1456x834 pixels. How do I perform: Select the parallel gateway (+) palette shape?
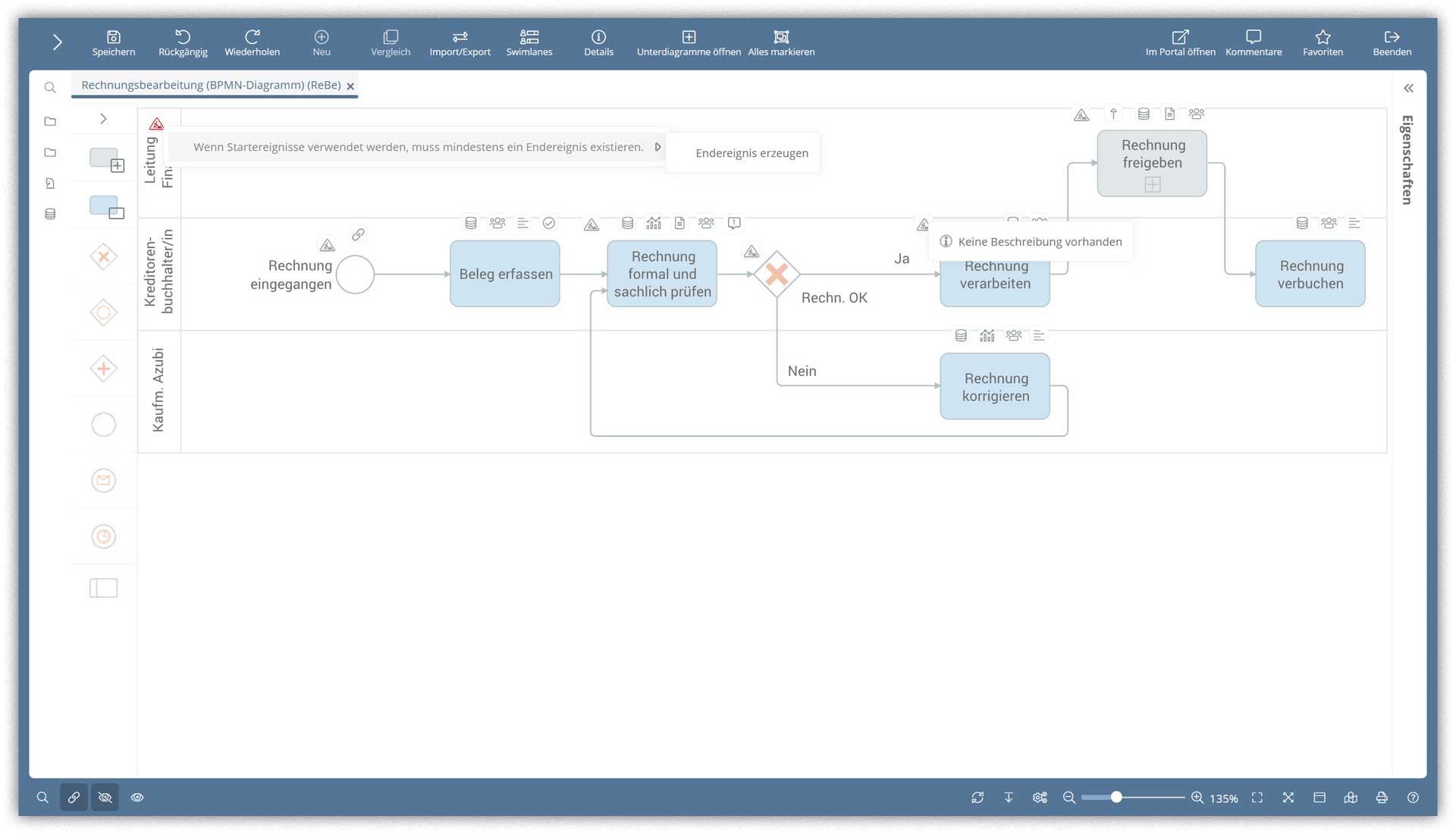click(x=104, y=368)
